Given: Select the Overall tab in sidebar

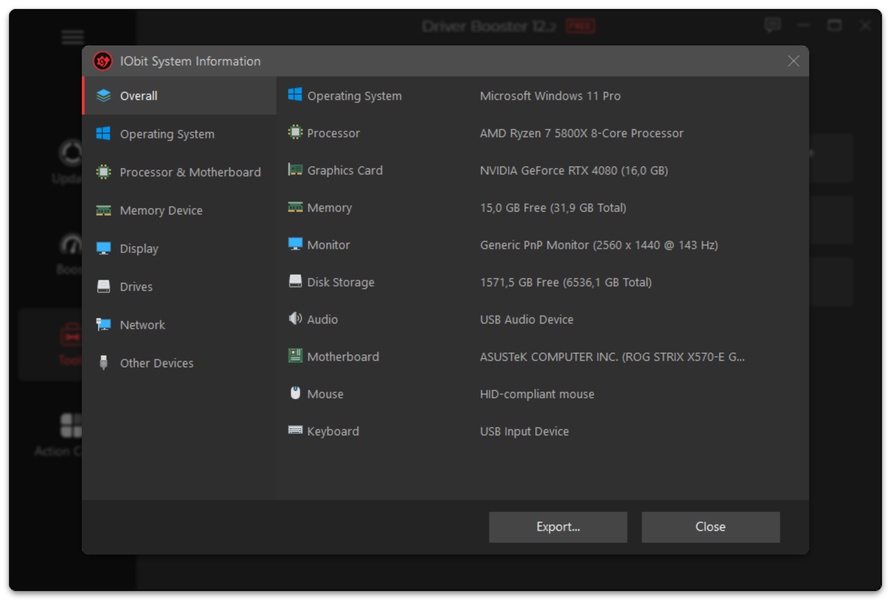Looking at the screenshot, I should [x=138, y=96].
